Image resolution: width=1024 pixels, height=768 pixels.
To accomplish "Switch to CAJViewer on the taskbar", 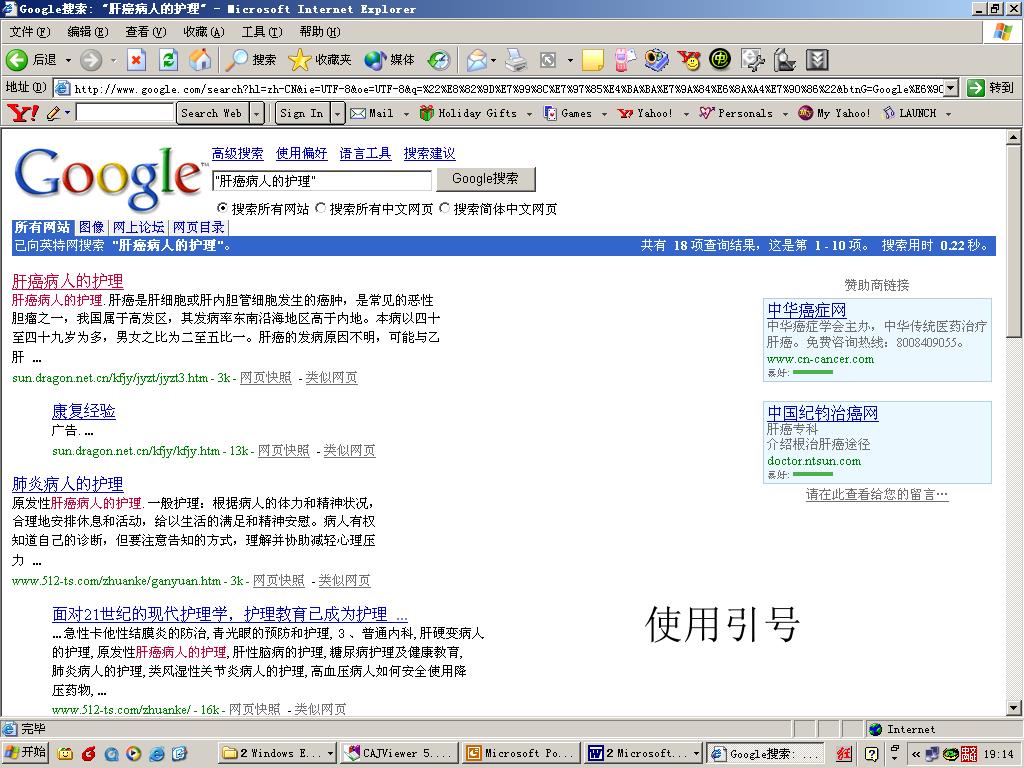I will click(398, 754).
